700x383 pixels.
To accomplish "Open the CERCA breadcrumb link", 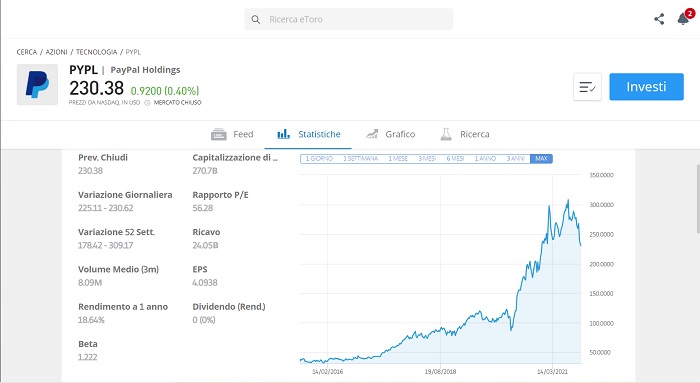I will (27, 52).
